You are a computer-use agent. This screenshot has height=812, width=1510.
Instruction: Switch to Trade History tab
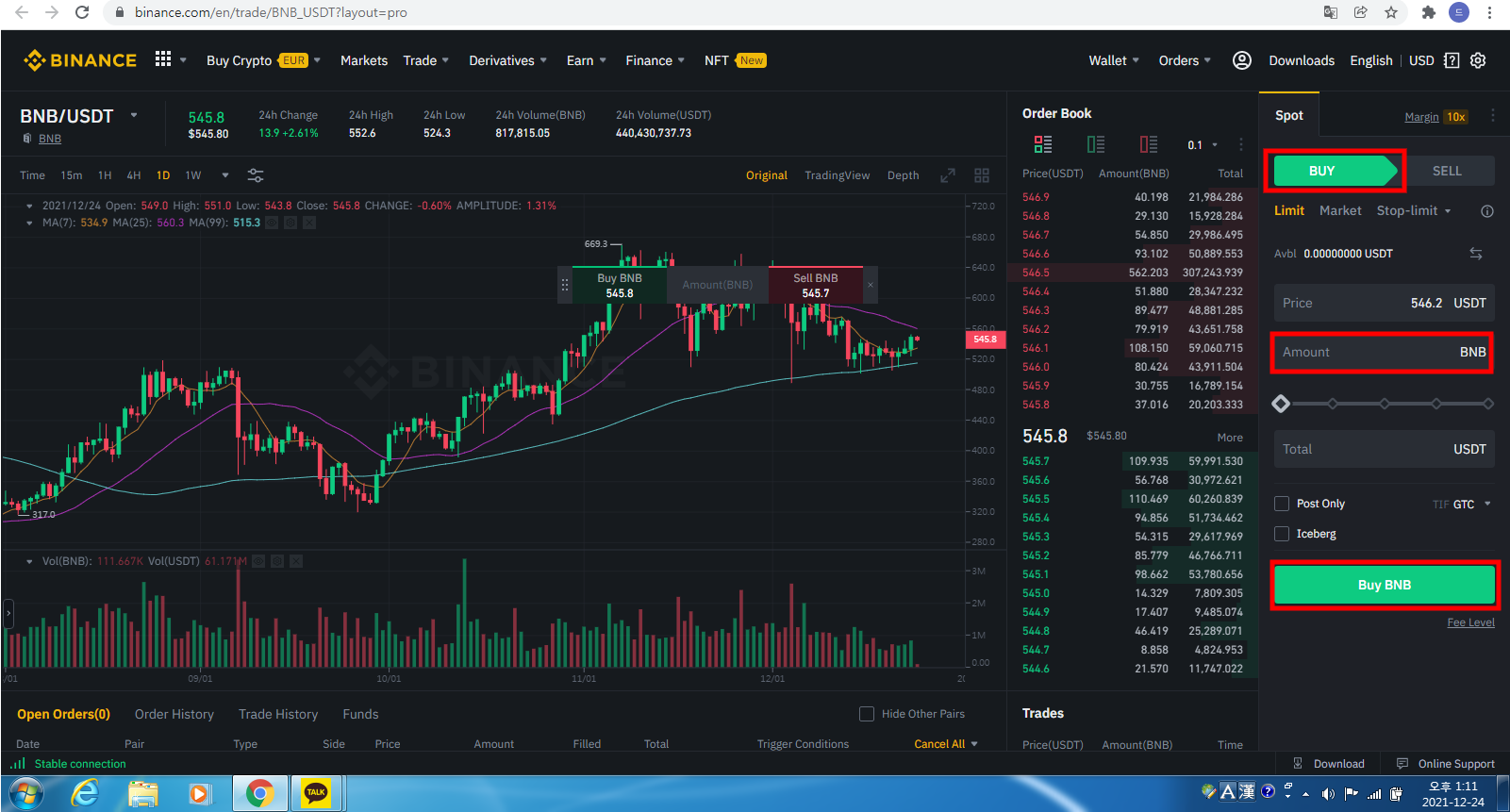coord(278,714)
